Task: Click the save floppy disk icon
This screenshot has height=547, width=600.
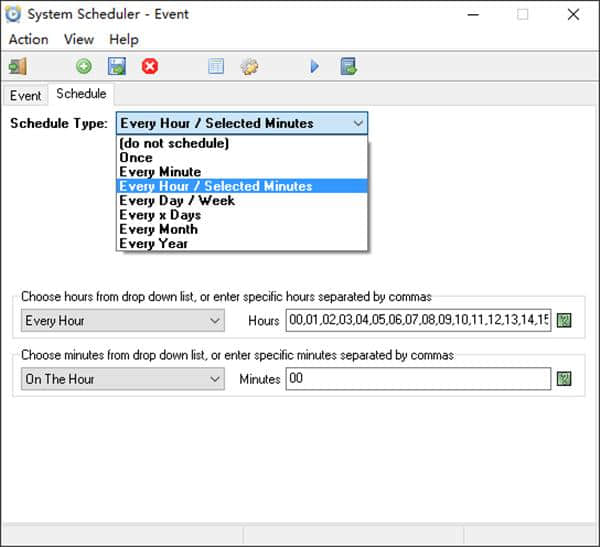Action: tap(116, 67)
